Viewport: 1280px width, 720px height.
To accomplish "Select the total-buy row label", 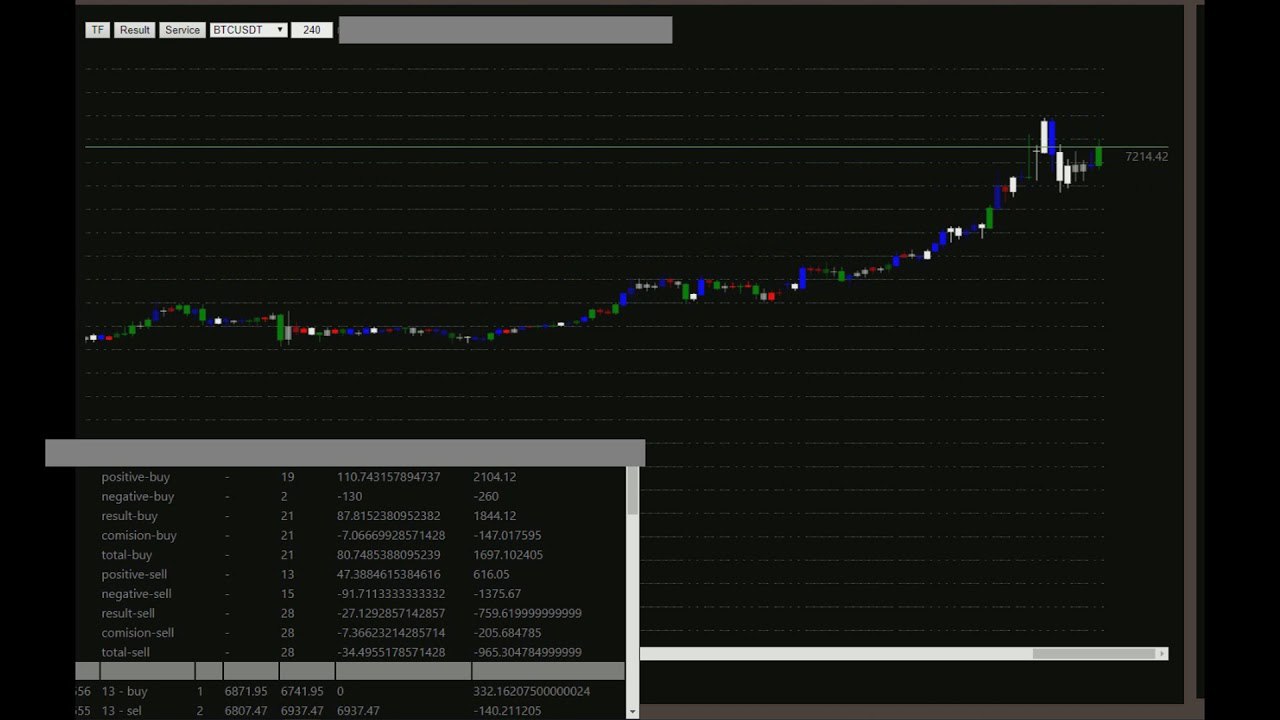I will pos(127,555).
